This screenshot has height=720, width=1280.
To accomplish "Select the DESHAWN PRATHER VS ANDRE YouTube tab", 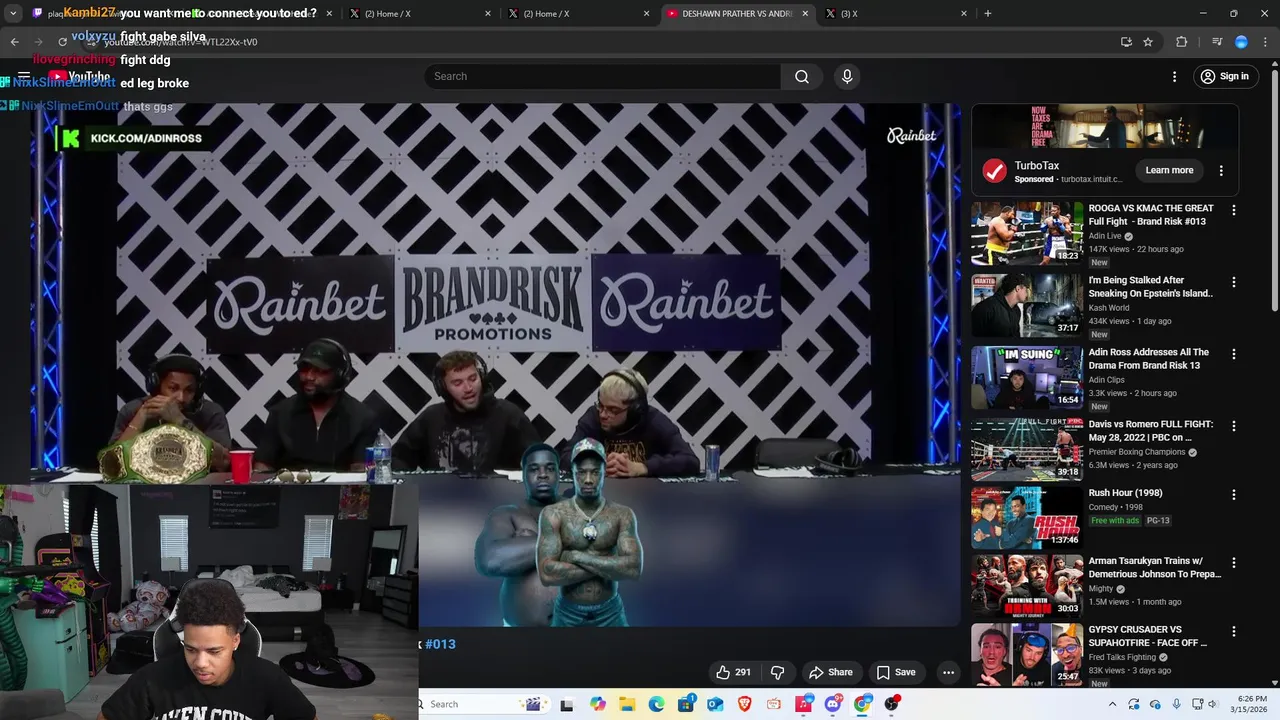I will [737, 13].
